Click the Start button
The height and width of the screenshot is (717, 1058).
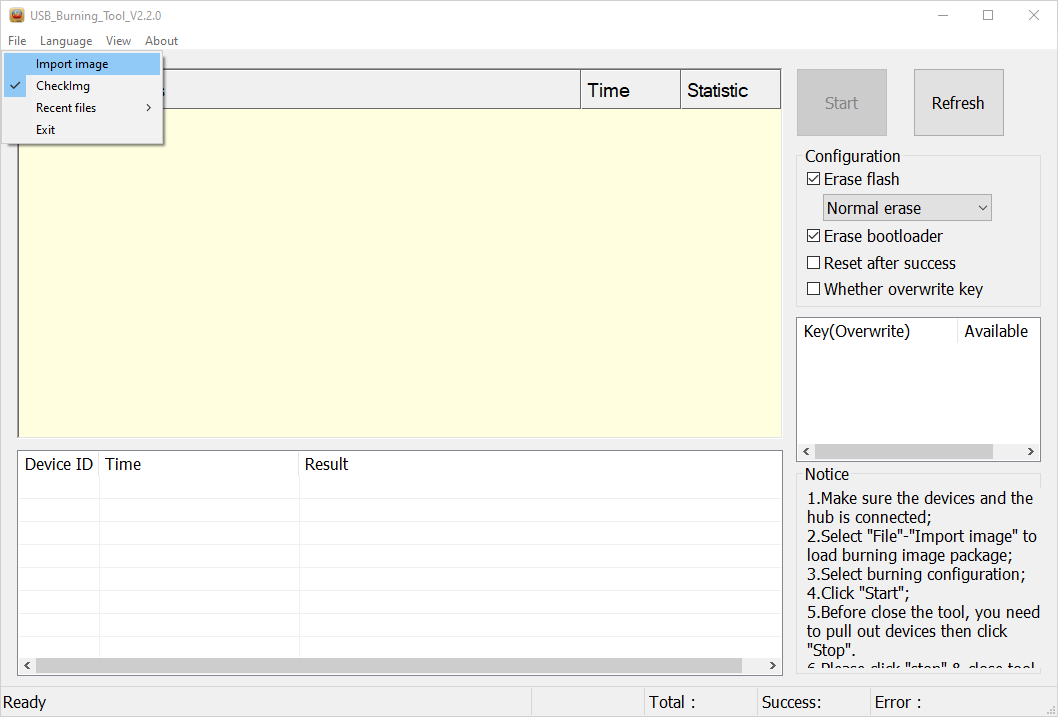coord(841,103)
